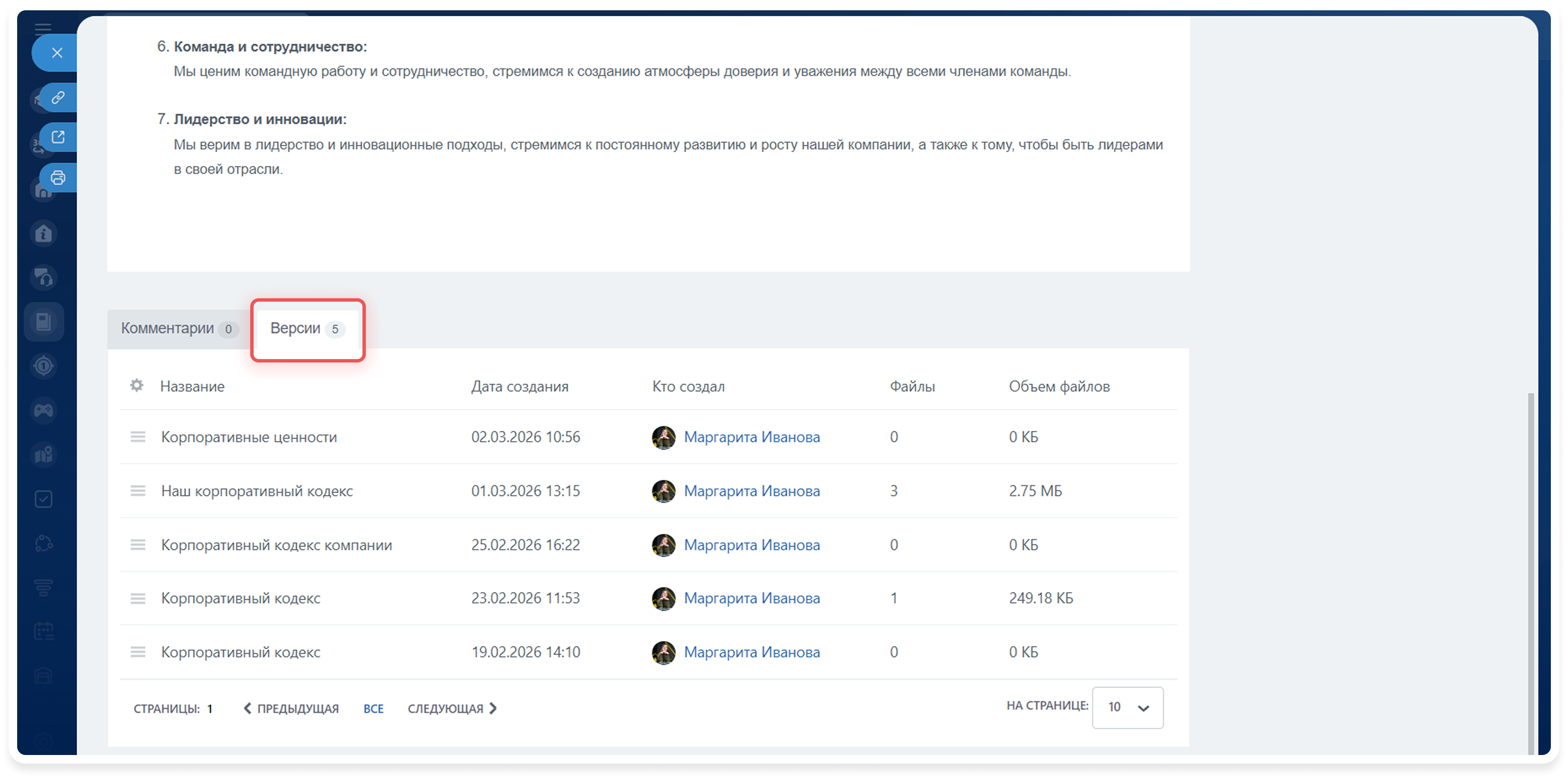Expand the per-page count dropdown
The image size is (1568, 779).
(x=1127, y=707)
